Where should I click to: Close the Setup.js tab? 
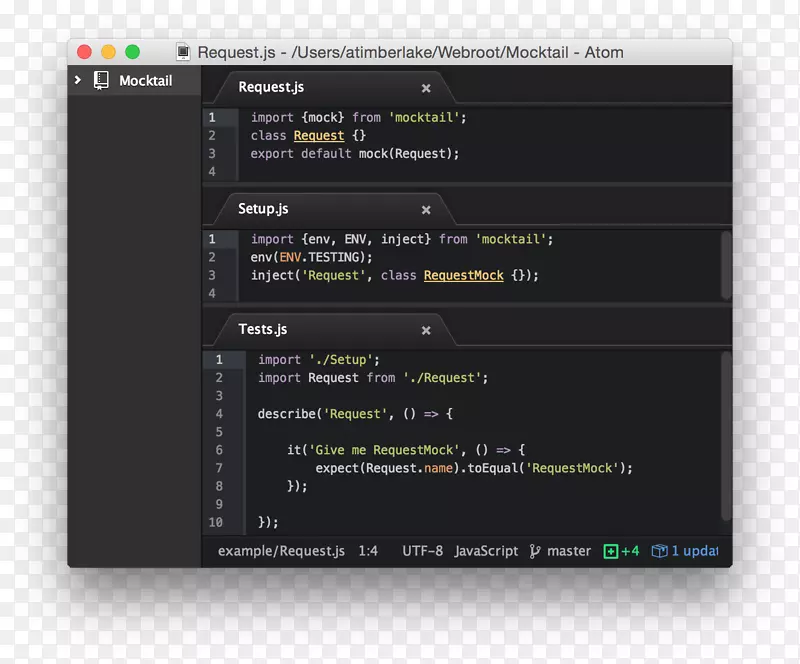point(426,210)
